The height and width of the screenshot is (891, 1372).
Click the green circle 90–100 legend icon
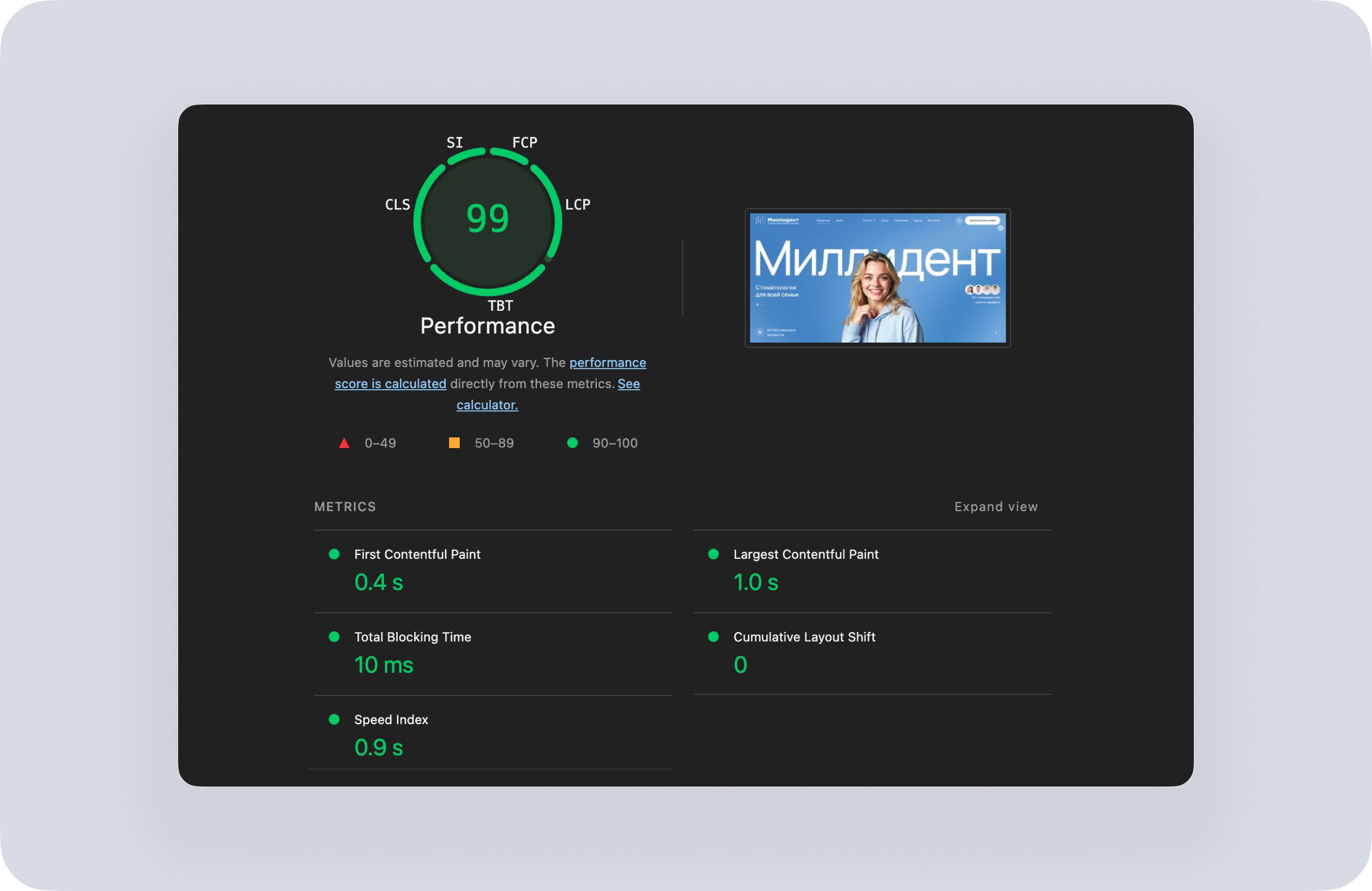point(572,443)
